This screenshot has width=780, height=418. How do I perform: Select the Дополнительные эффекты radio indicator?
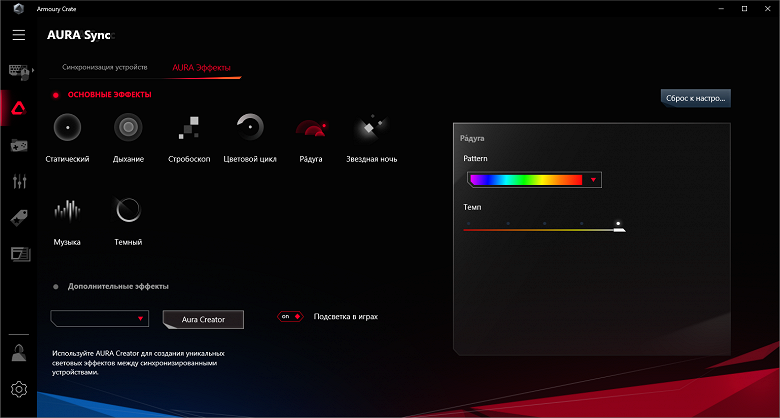[x=56, y=287]
